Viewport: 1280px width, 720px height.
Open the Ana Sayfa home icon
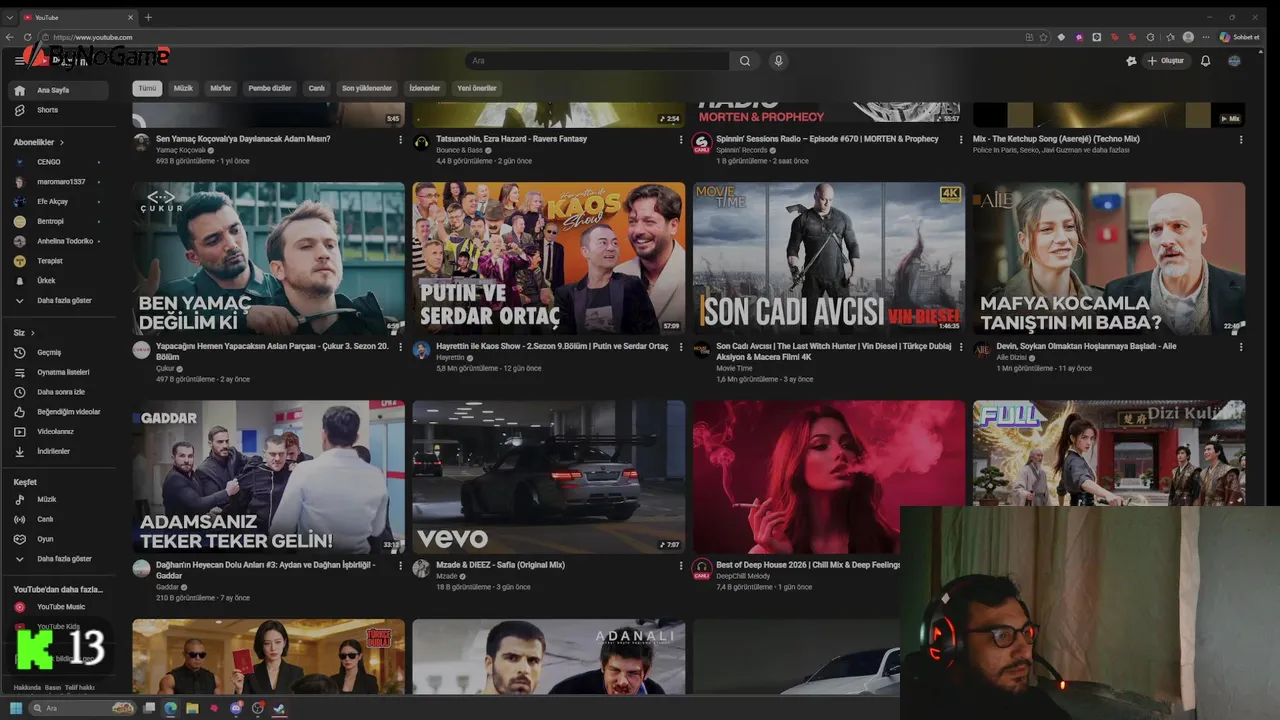[x=19, y=90]
